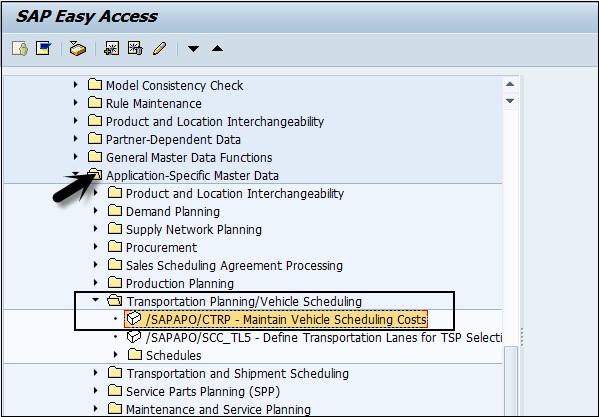Click the Sales Scheduling Agreement Processing folder icon

(x=115, y=264)
